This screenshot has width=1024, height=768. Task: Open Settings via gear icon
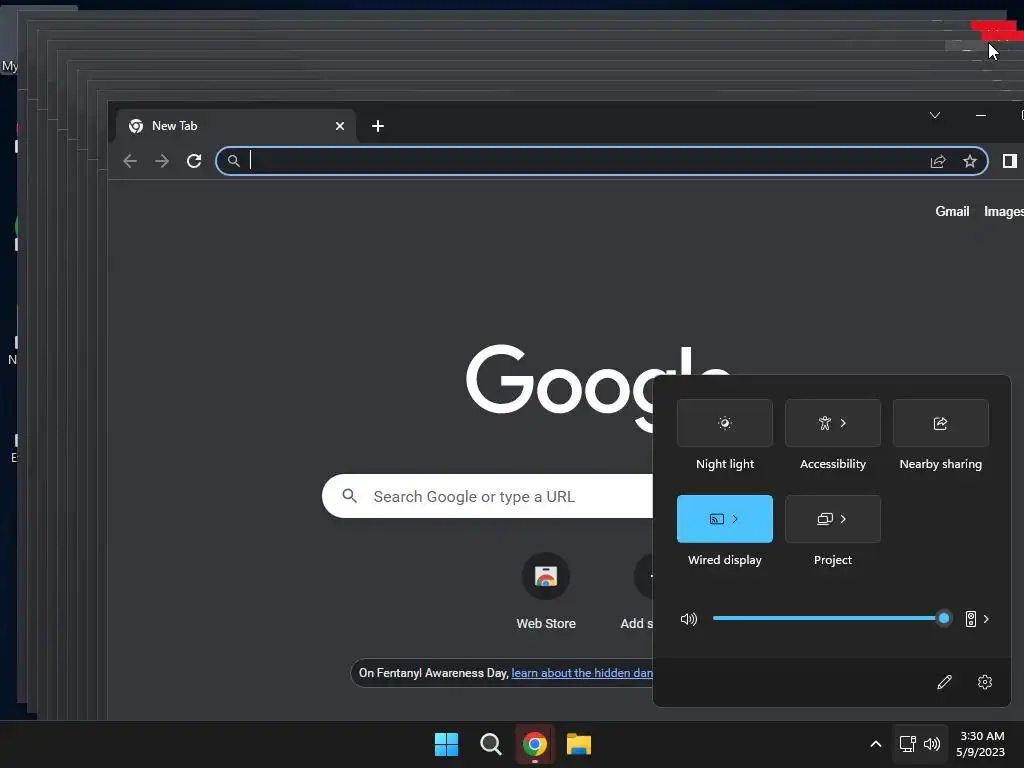coord(985,682)
